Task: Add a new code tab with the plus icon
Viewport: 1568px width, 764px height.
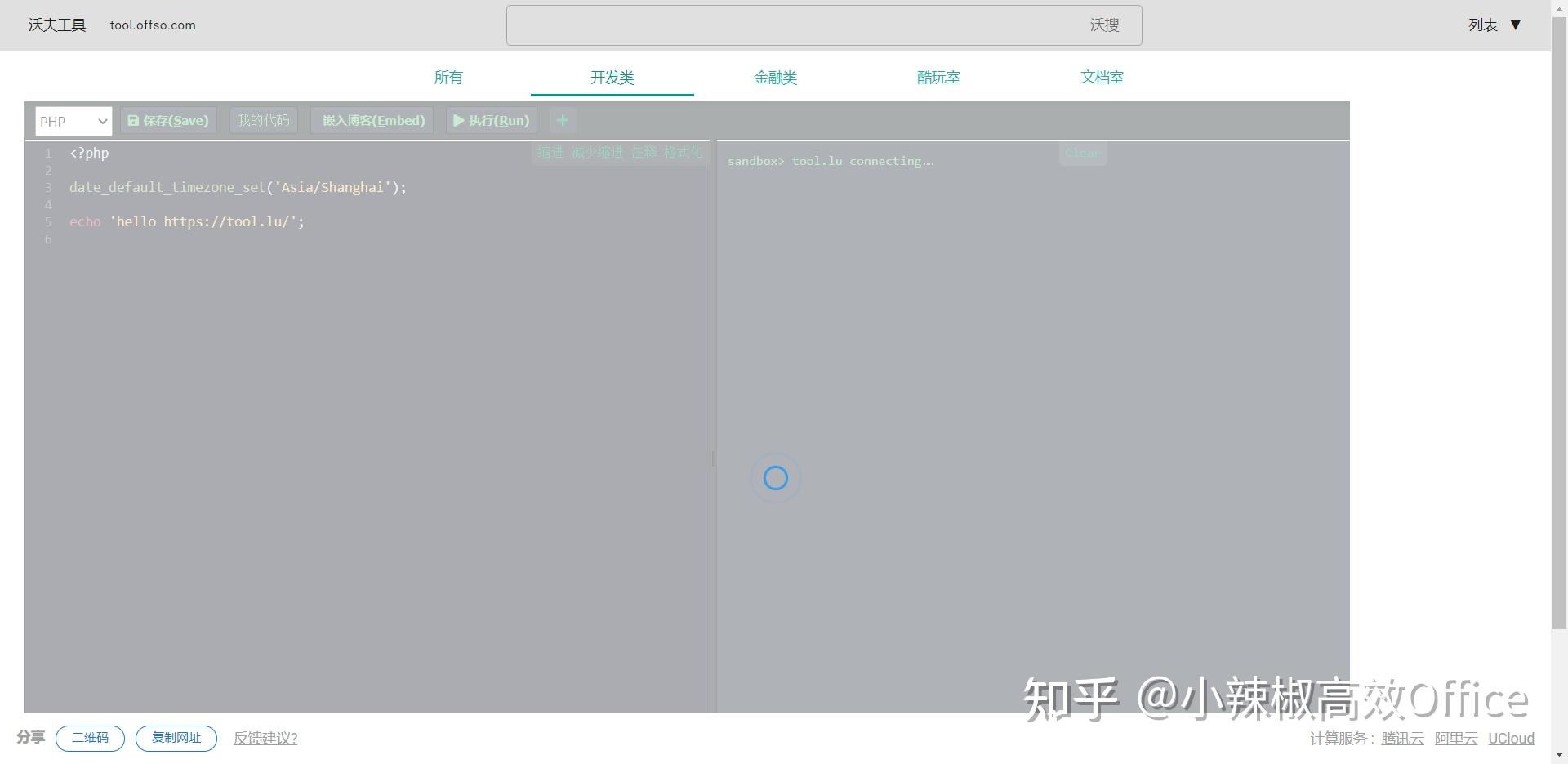Action: (562, 120)
